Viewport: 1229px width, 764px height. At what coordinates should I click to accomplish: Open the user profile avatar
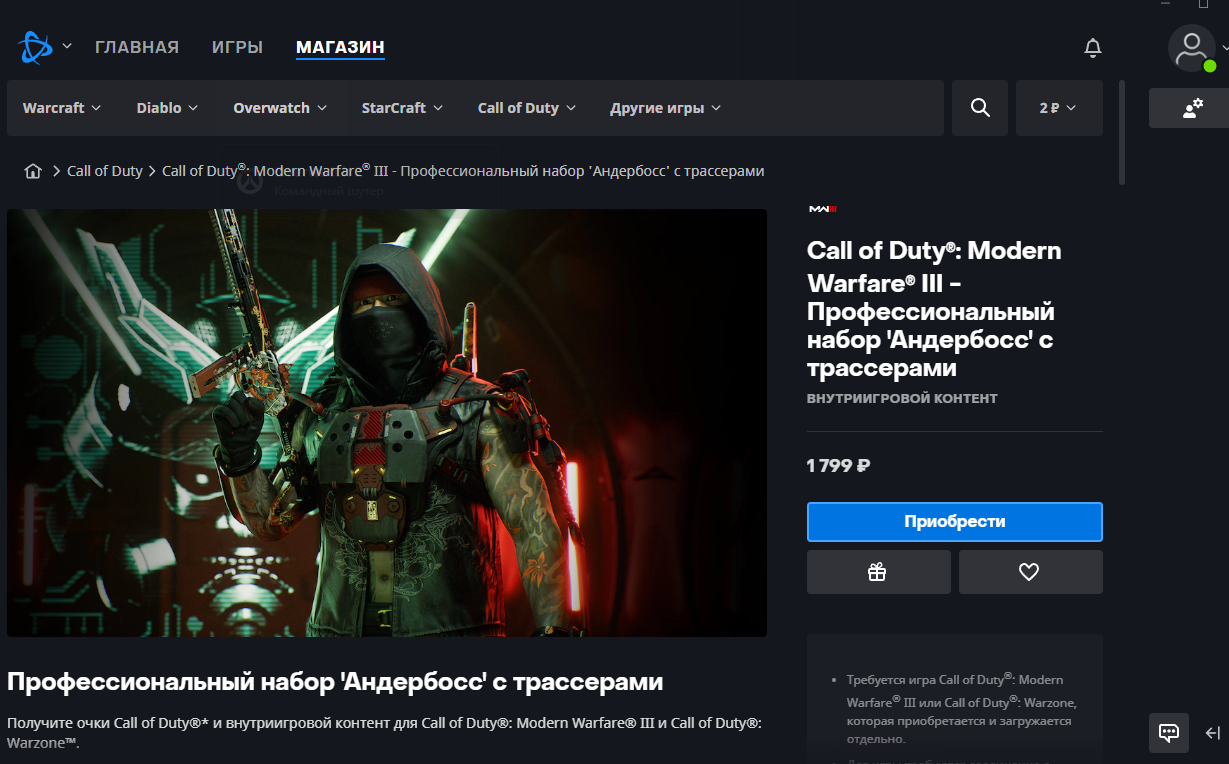(1191, 47)
